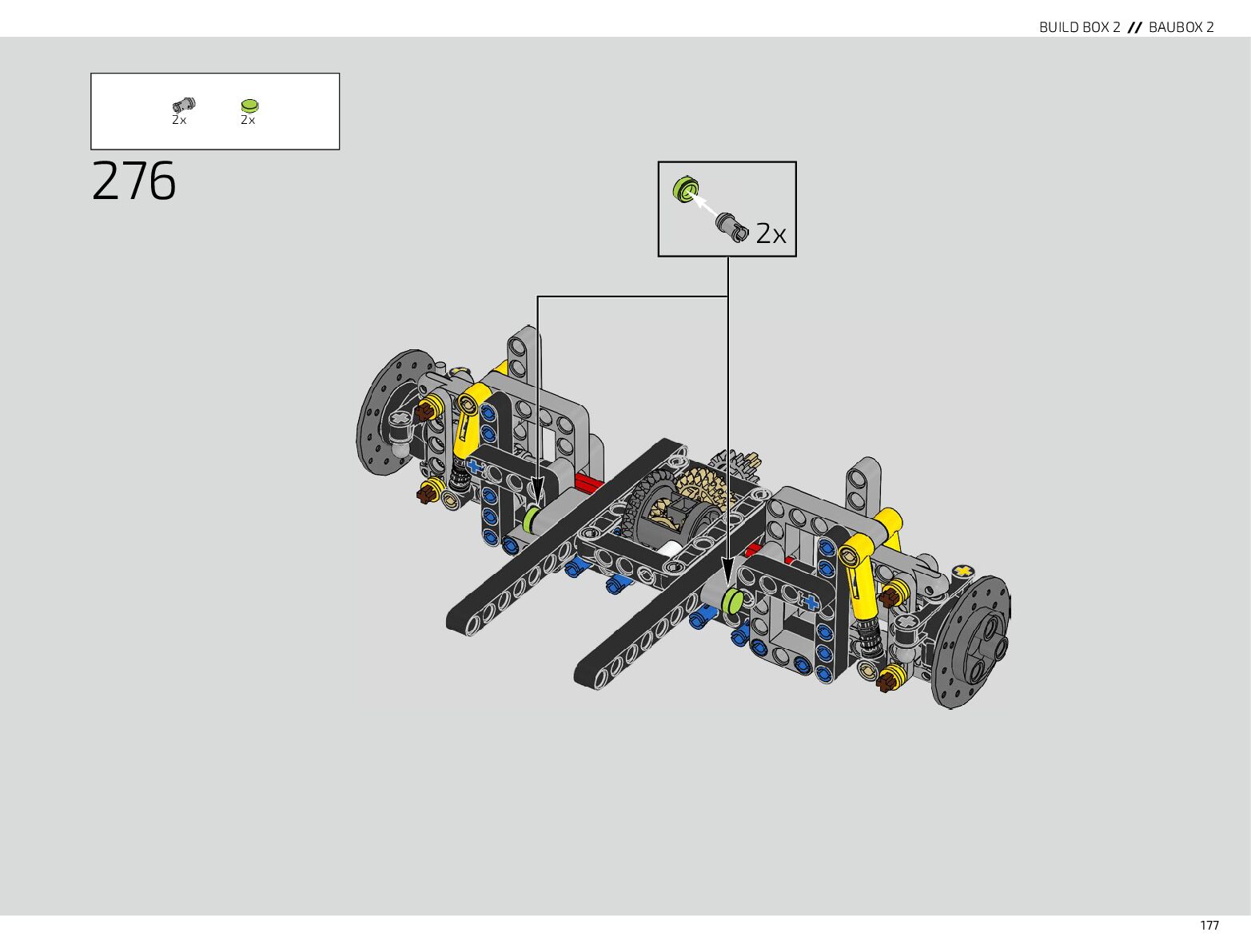Click the lime green tile on left frame

(x=532, y=518)
